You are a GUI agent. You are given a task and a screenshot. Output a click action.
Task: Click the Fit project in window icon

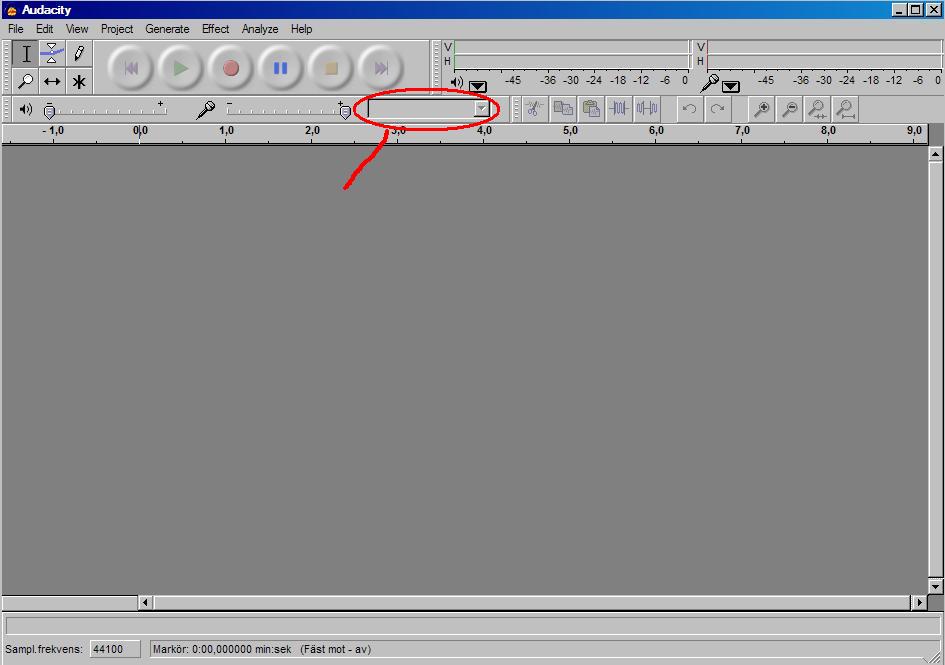coord(846,109)
